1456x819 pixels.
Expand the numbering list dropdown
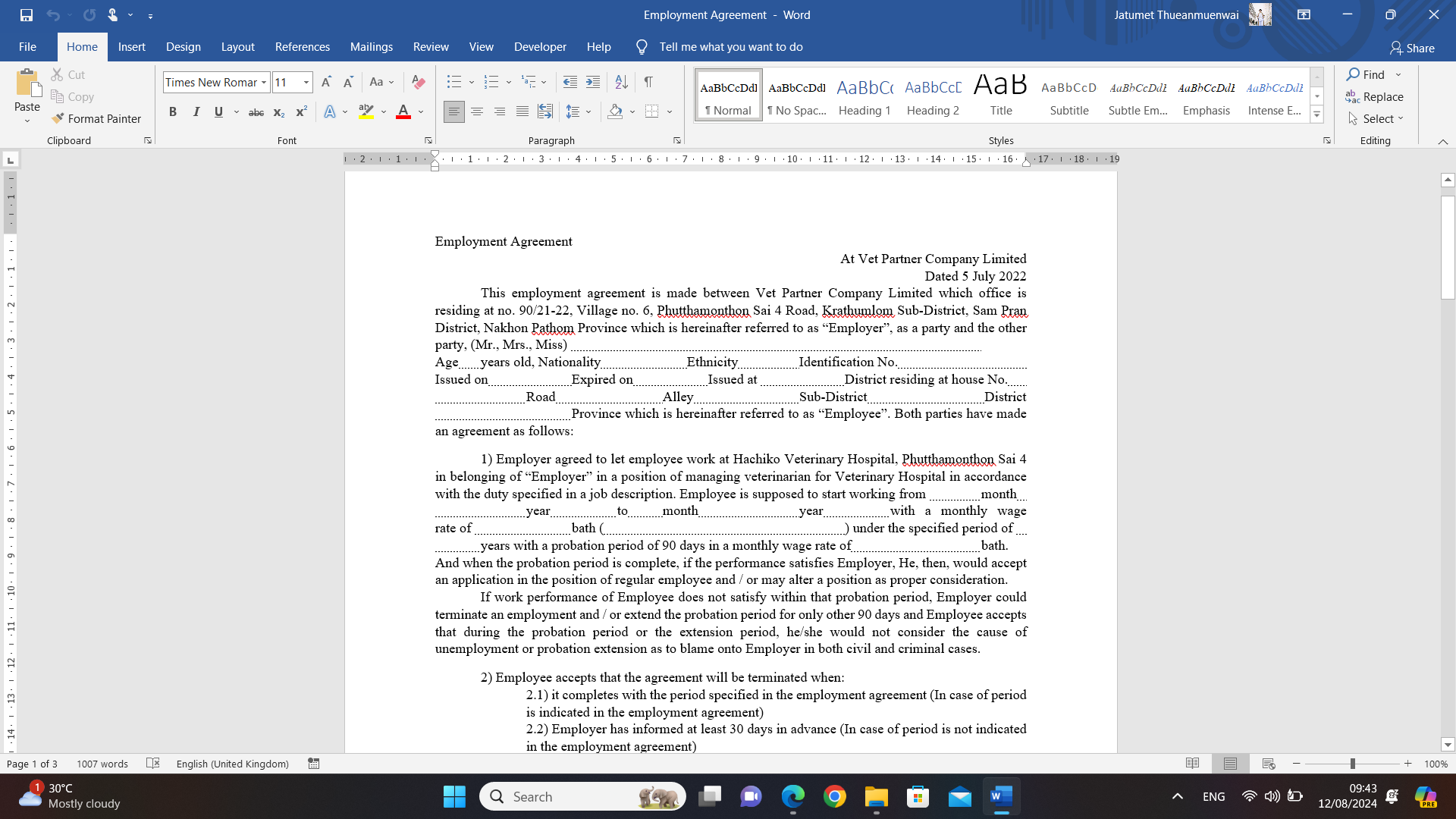509,82
